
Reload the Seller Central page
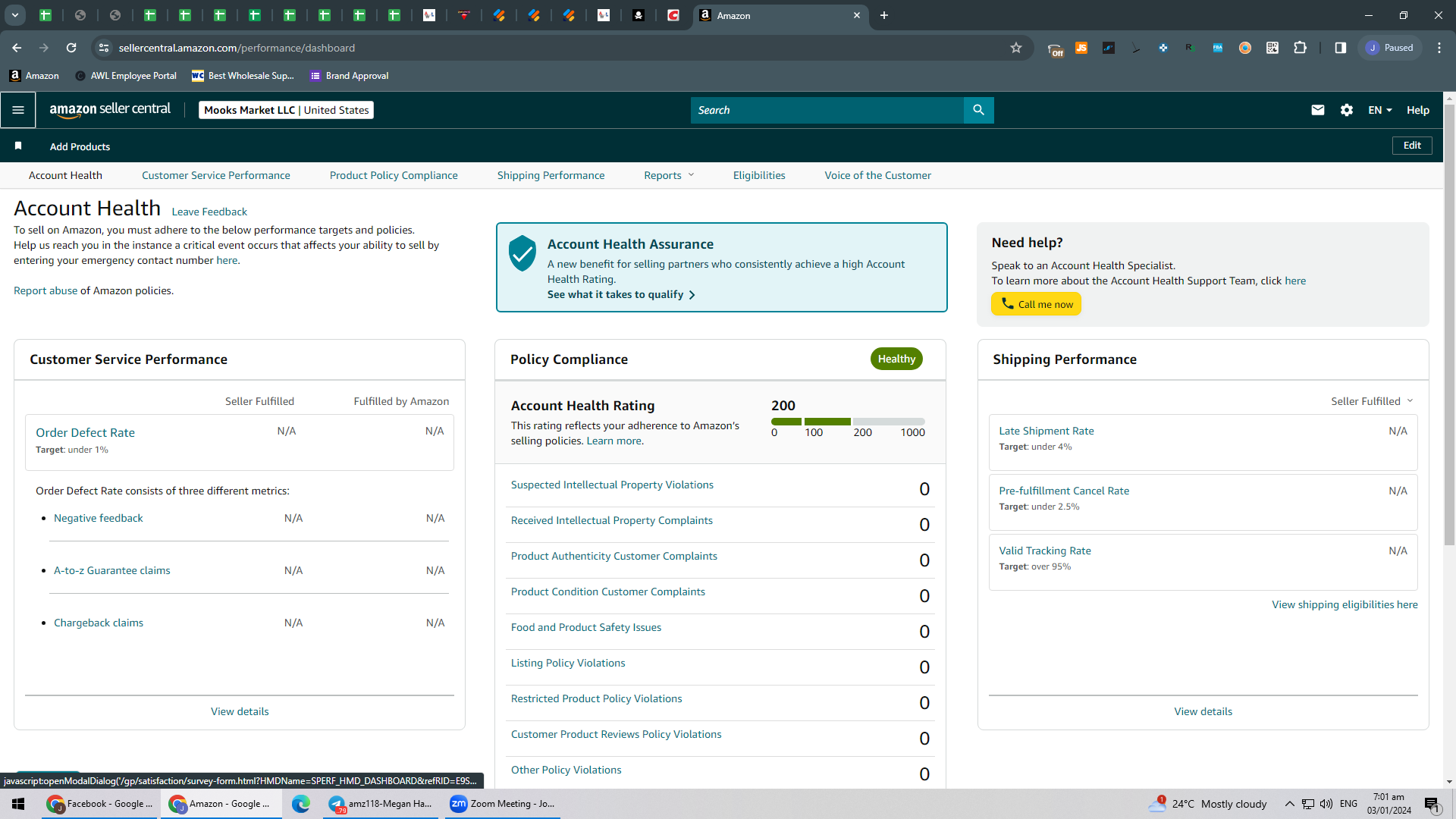pyautogui.click(x=71, y=48)
